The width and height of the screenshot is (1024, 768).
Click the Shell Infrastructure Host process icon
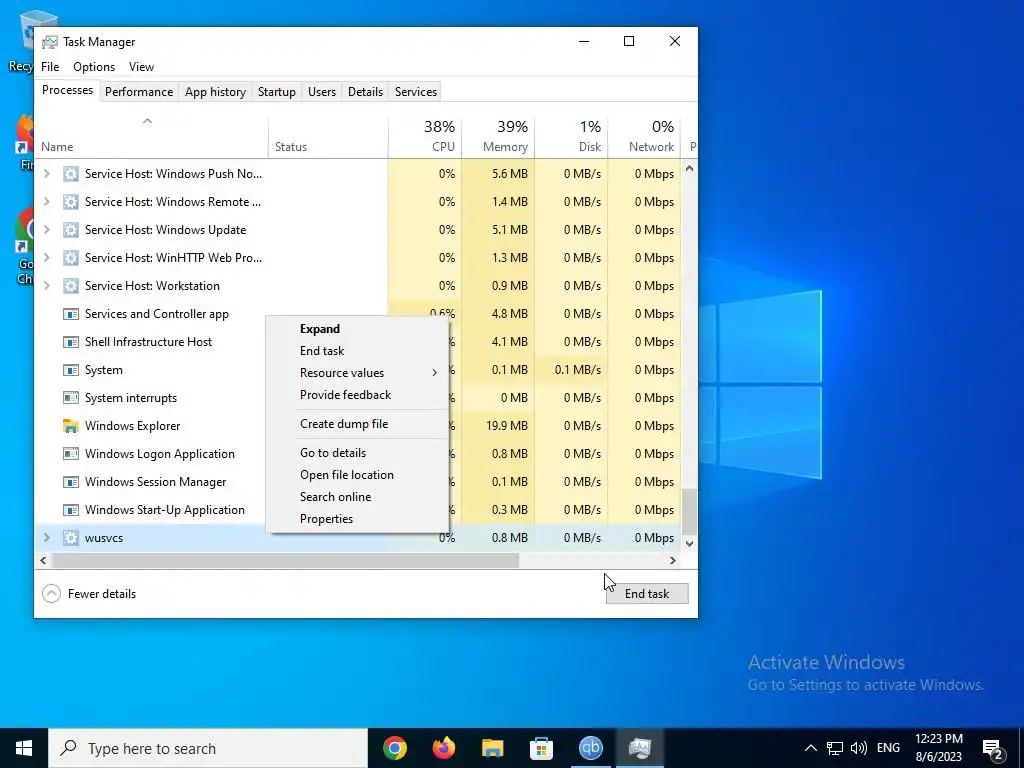point(71,342)
